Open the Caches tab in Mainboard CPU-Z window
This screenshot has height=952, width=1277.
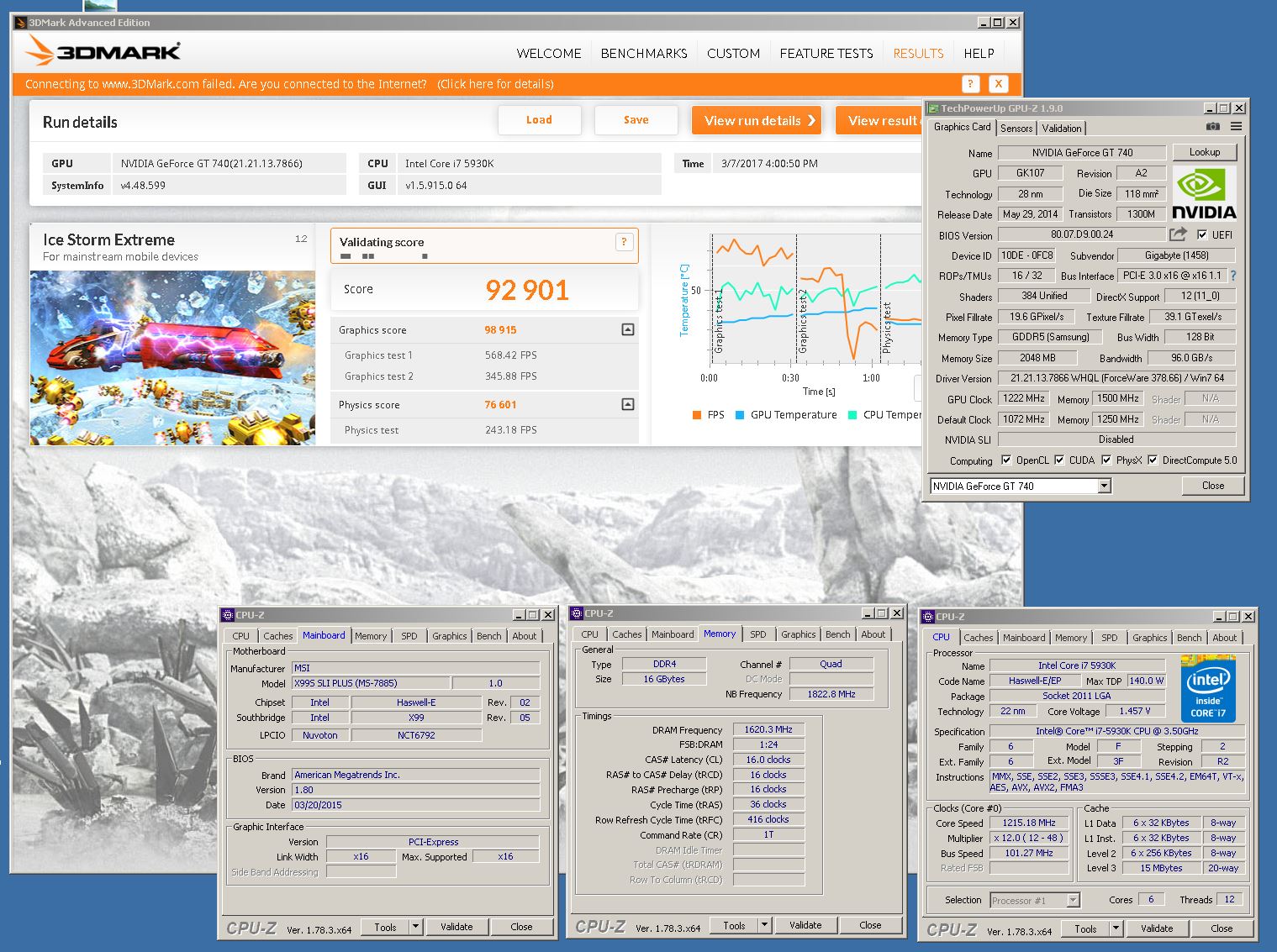[x=277, y=636]
